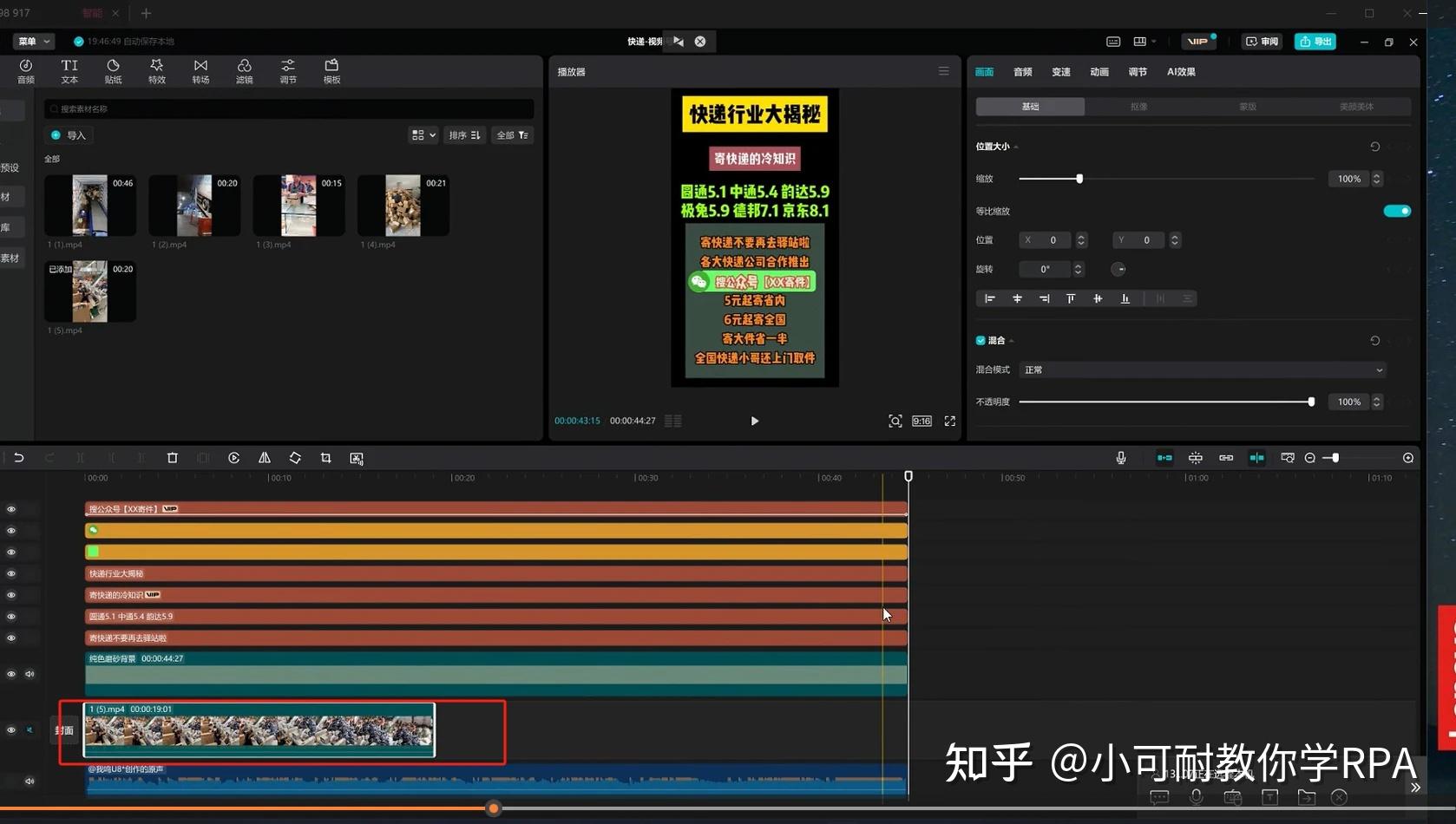Open the 模板 templates panel
1456x824 pixels.
[331, 71]
